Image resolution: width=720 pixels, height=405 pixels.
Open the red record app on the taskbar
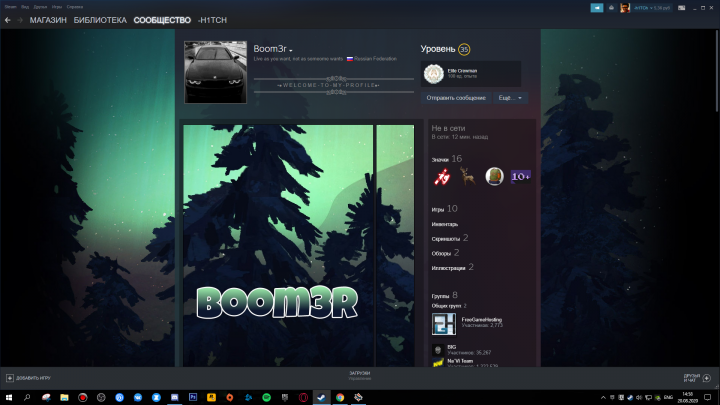pyautogui.click(x=83, y=397)
